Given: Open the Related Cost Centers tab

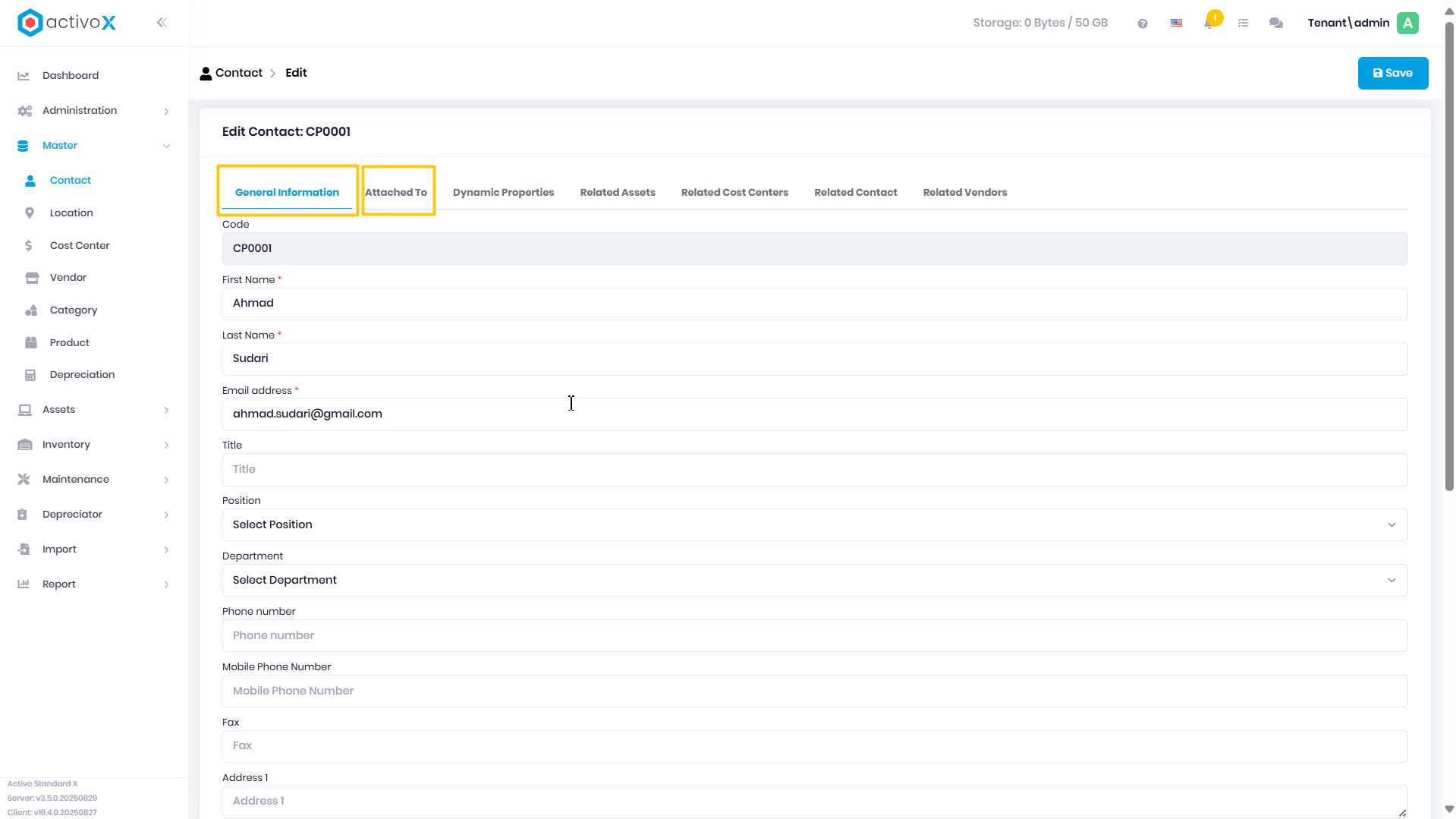Looking at the screenshot, I should 734,193.
